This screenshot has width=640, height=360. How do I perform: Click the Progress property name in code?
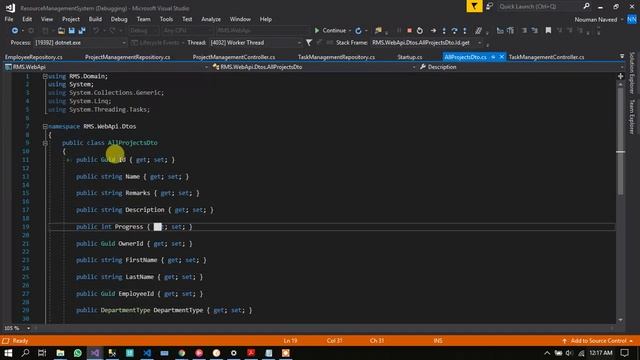click(129, 227)
